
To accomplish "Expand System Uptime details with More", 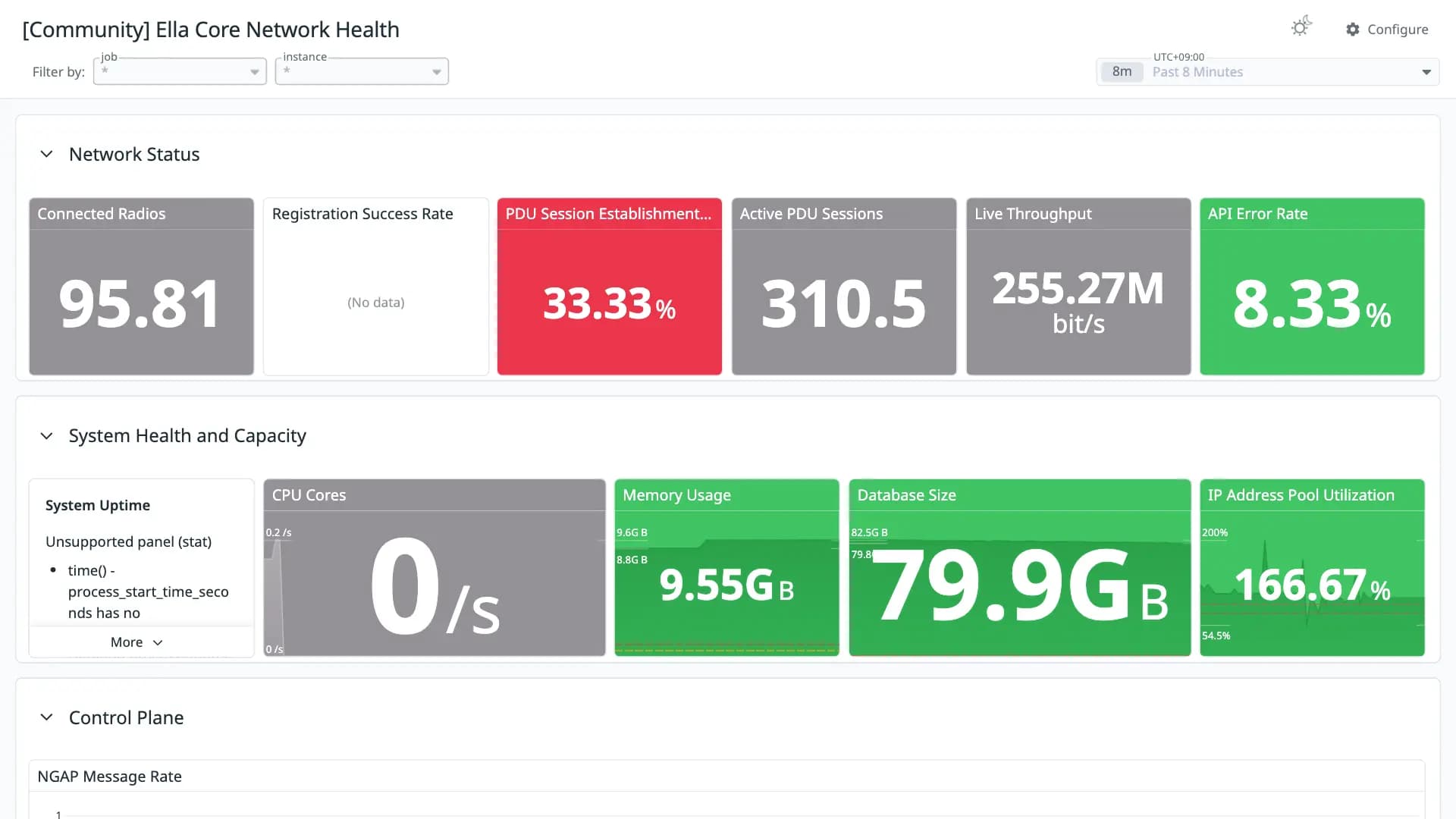I will 136,642.
